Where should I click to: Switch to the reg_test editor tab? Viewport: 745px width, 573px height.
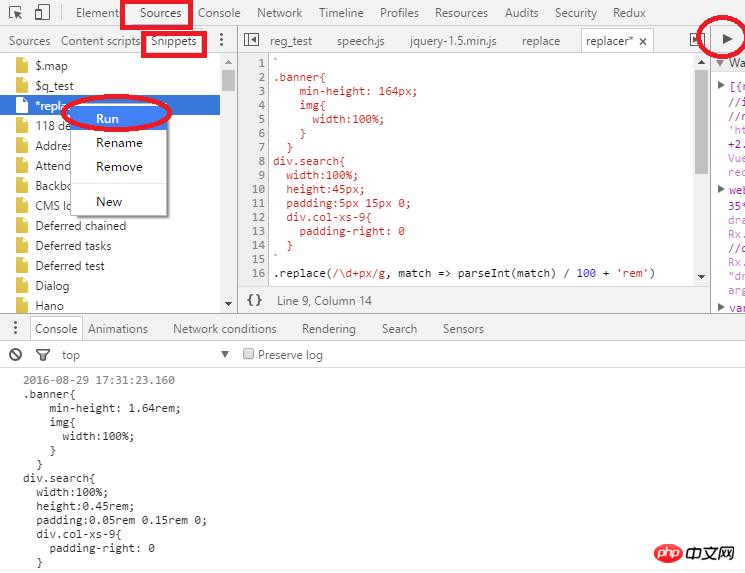pos(291,41)
